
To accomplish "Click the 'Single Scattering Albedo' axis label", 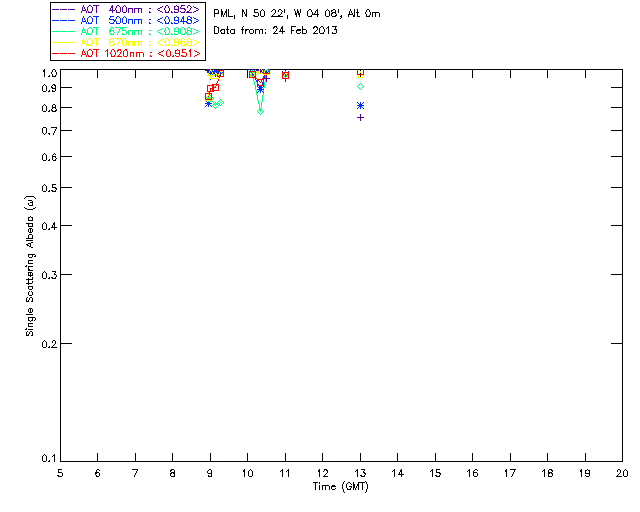I will coord(30,266).
